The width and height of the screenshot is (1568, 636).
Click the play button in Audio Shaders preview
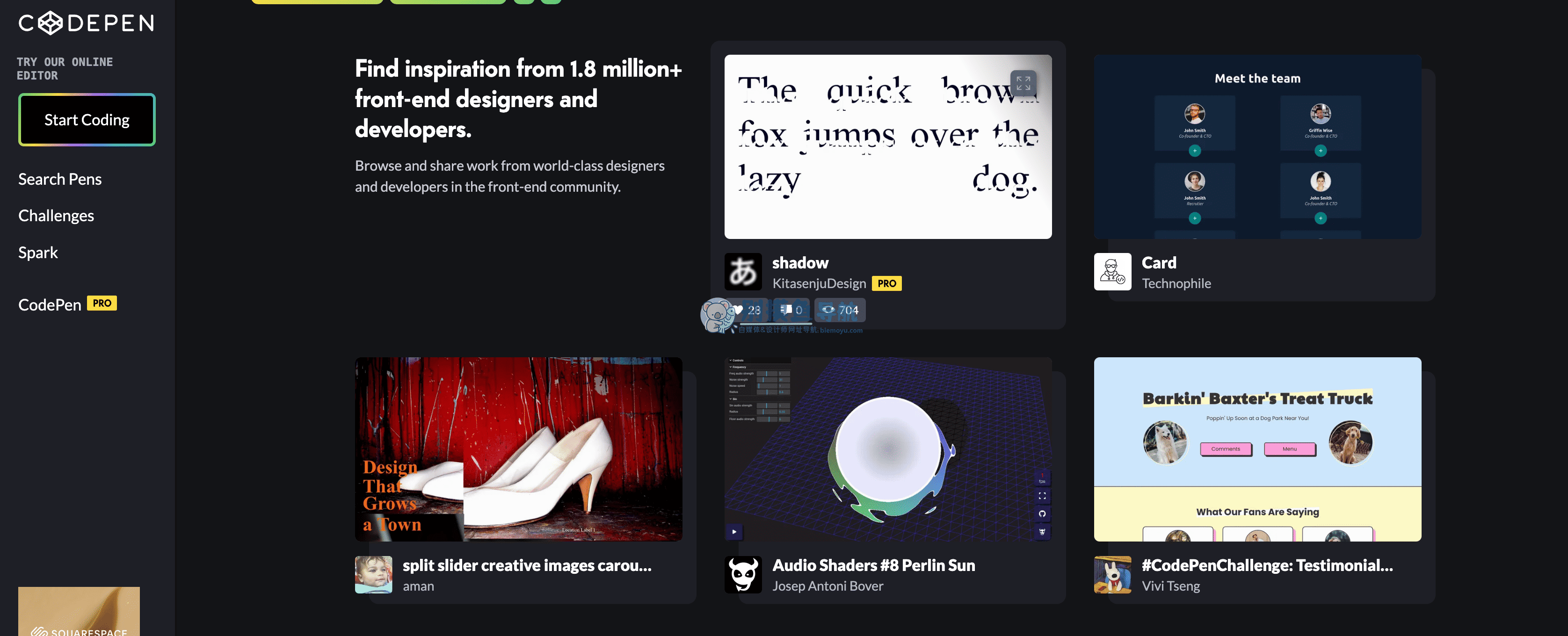click(x=734, y=532)
